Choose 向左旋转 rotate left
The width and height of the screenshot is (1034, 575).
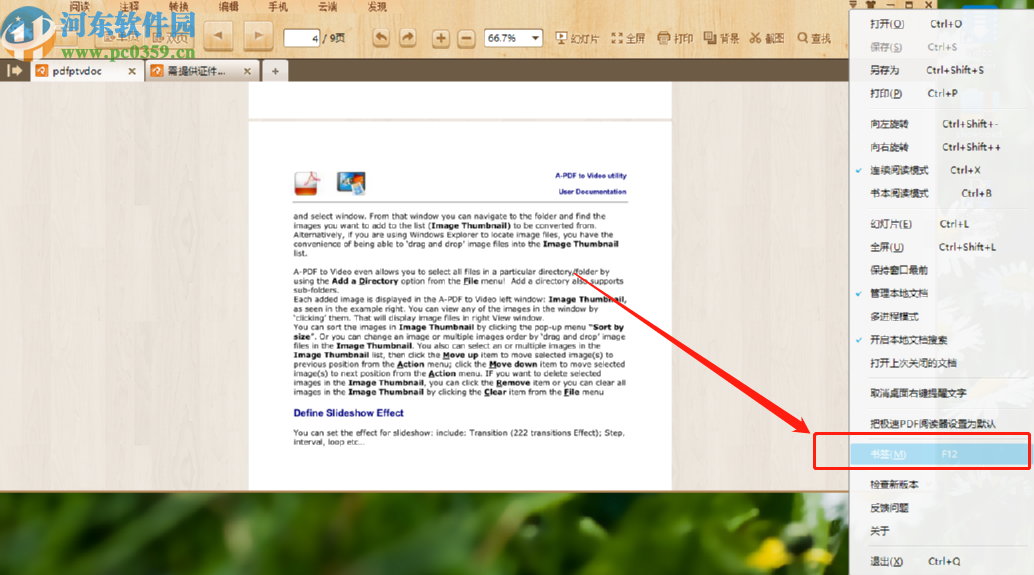pyautogui.click(x=940, y=124)
